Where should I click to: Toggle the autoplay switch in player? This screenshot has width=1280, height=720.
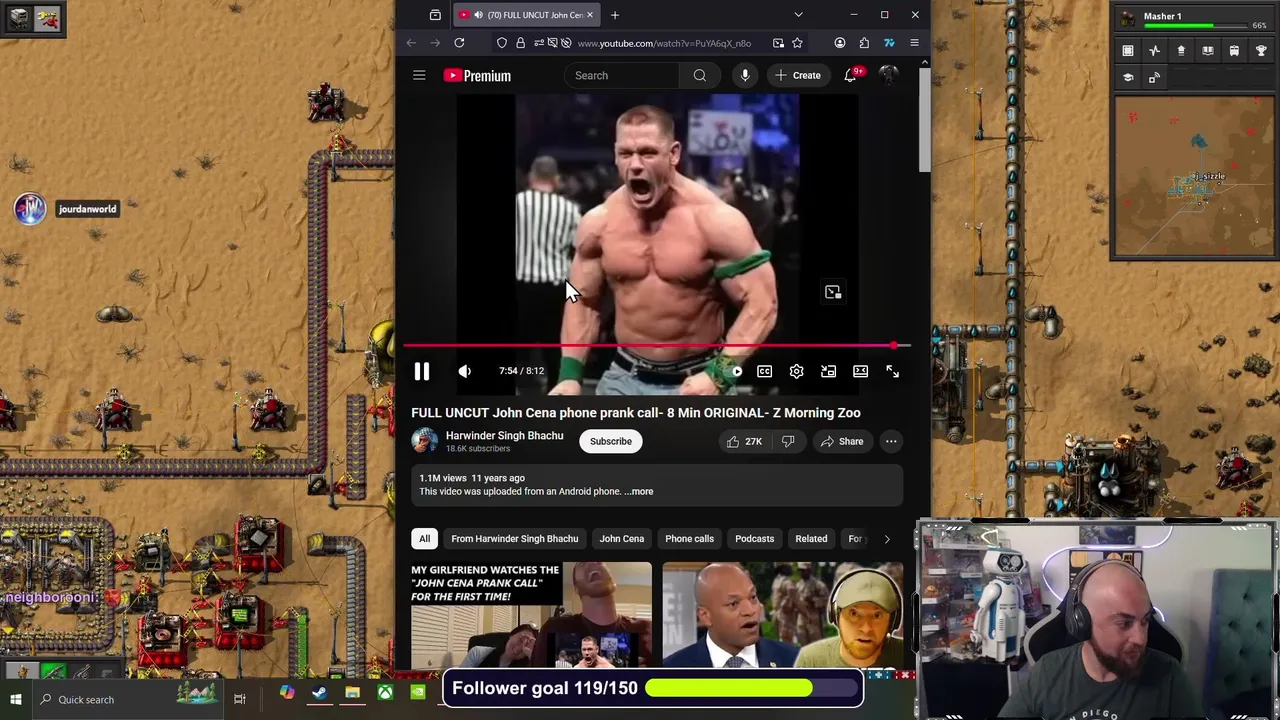tap(734, 371)
